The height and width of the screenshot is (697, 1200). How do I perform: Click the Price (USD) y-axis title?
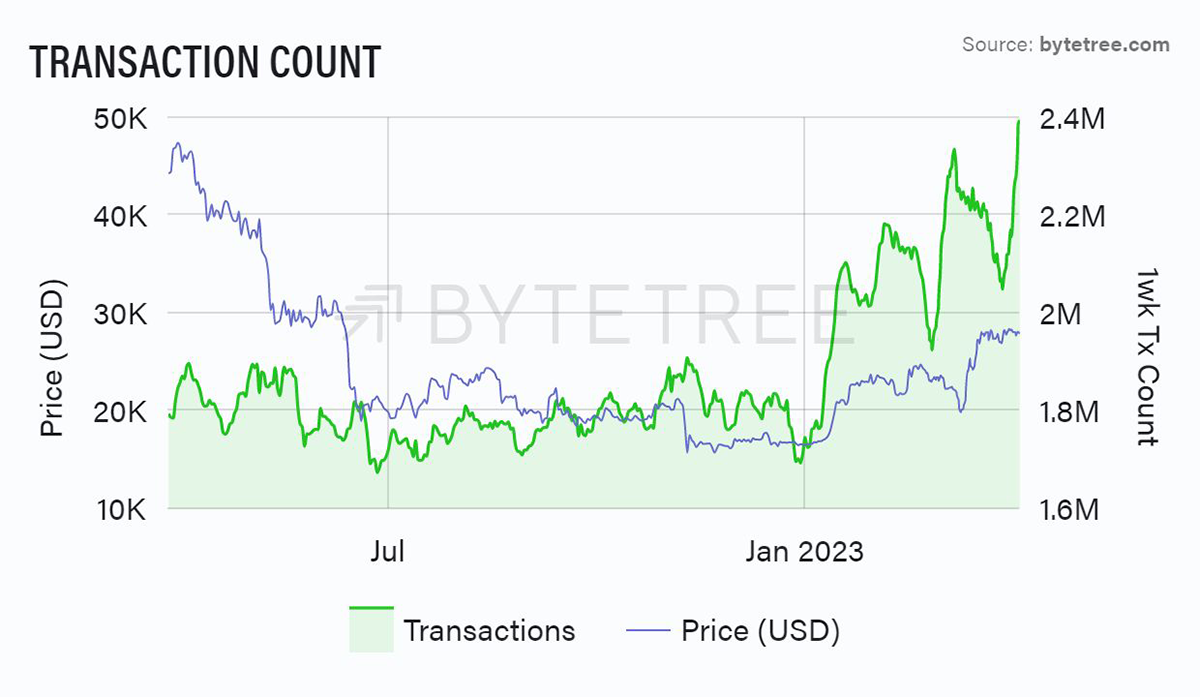tap(53, 361)
